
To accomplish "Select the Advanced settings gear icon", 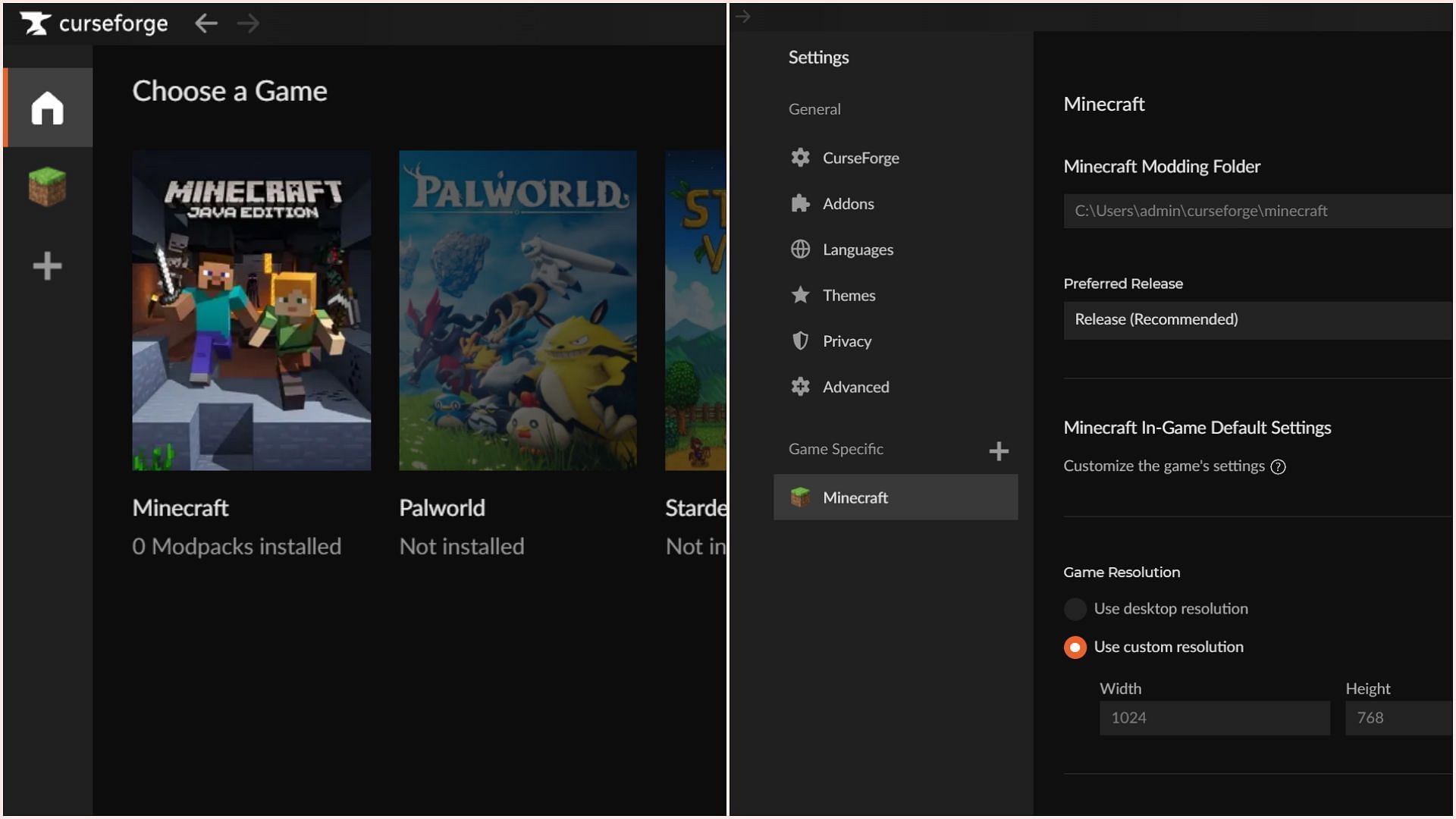I will point(799,387).
